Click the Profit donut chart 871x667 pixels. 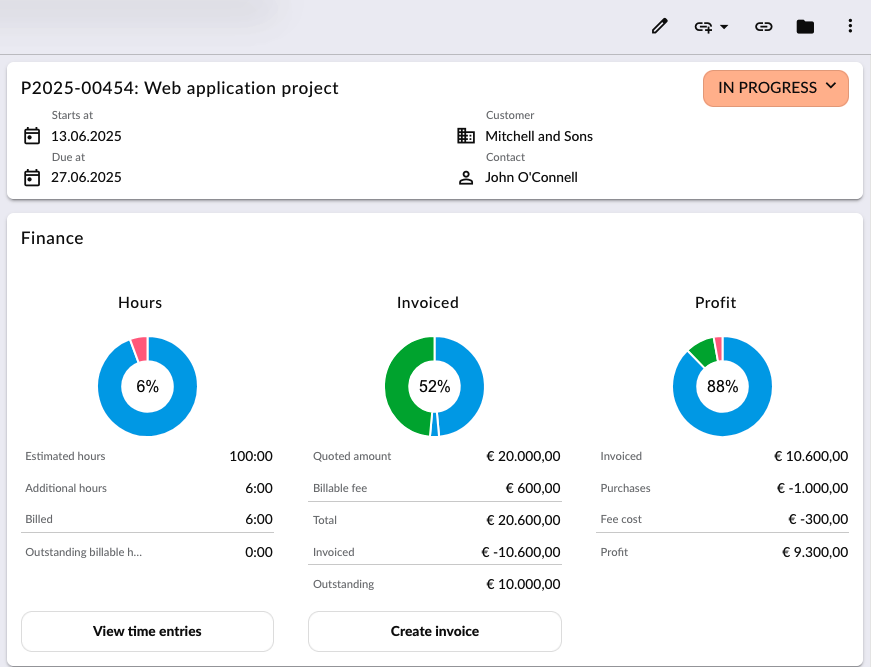[722, 386]
